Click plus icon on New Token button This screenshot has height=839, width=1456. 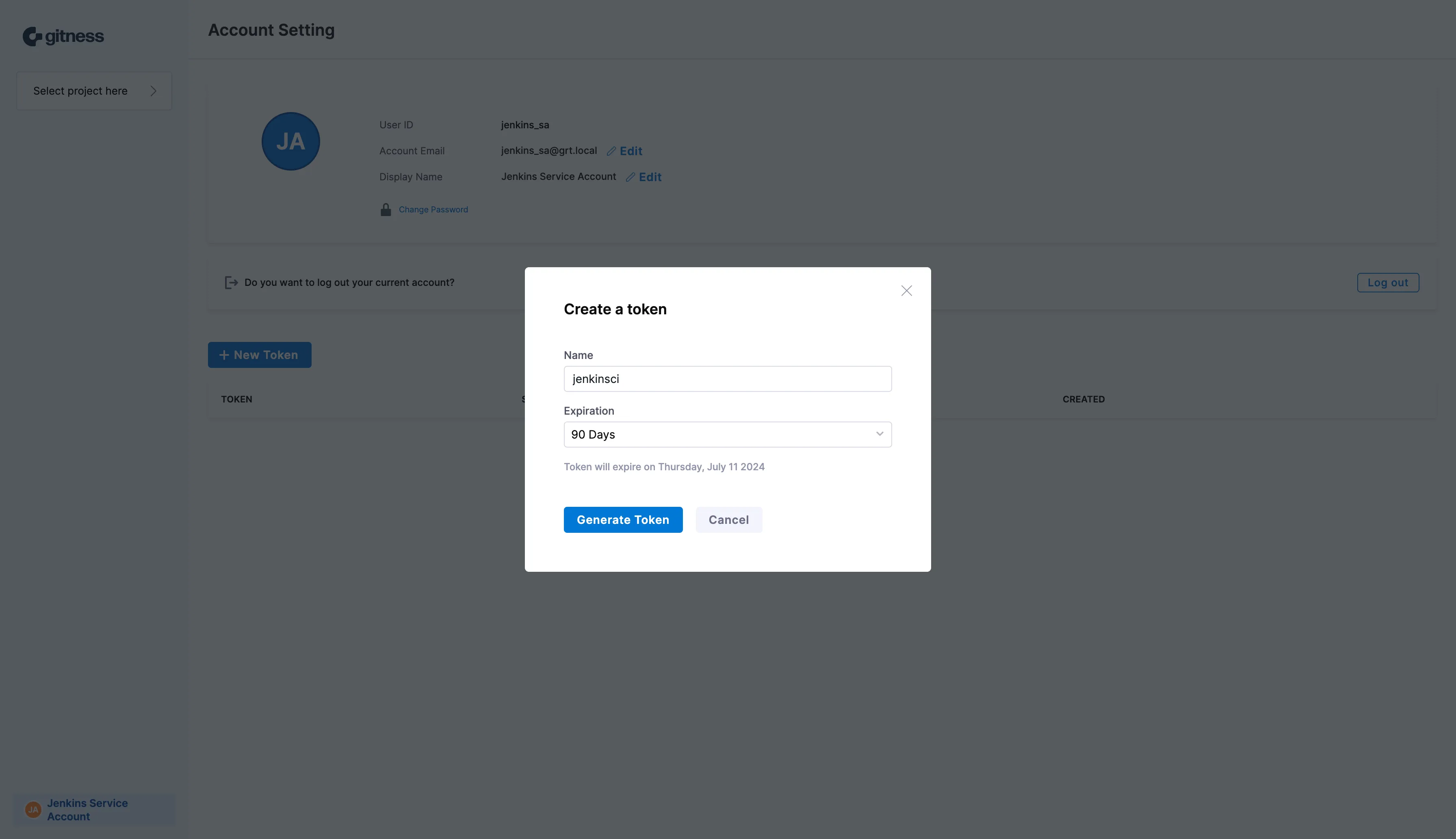coord(224,355)
